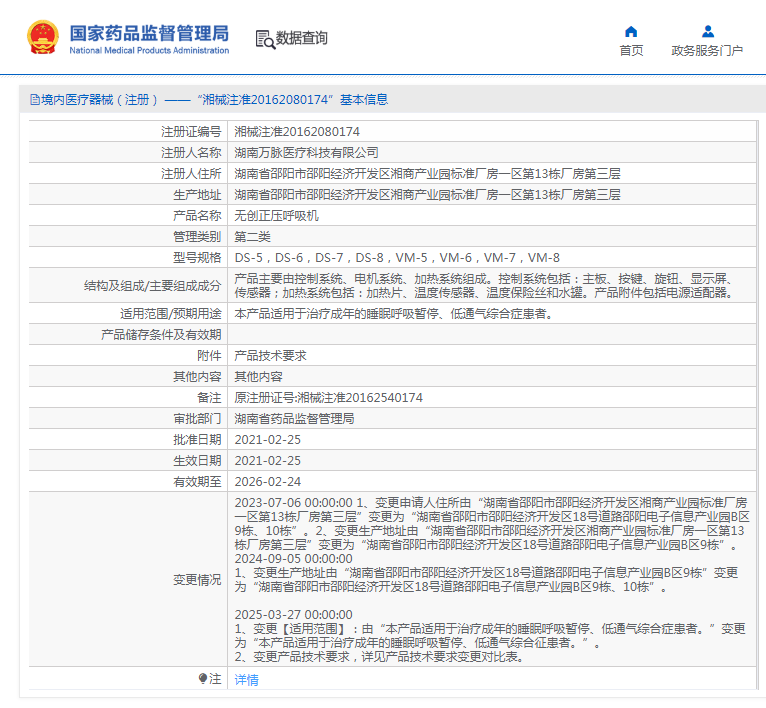Click the 数据查询 magnifier document icon
Image resolution: width=766 pixels, height=708 pixels.
[x=264, y=39]
